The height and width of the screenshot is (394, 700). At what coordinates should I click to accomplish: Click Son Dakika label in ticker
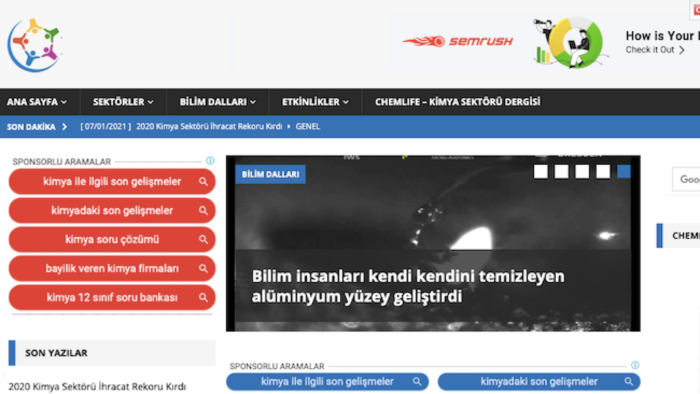click(x=31, y=127)
